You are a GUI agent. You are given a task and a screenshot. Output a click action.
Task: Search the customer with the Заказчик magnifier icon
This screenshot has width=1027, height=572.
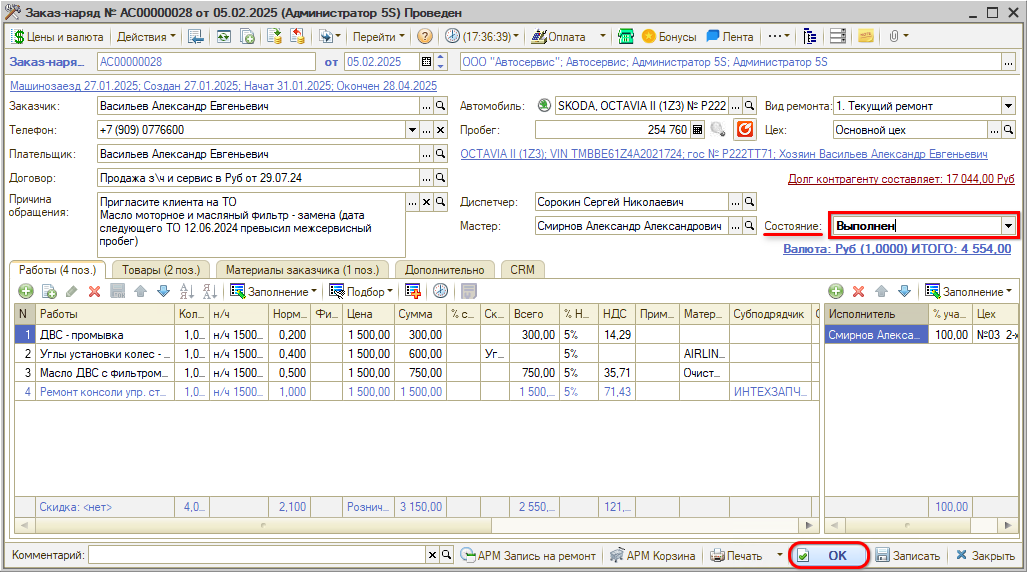[x=441, y=105]
